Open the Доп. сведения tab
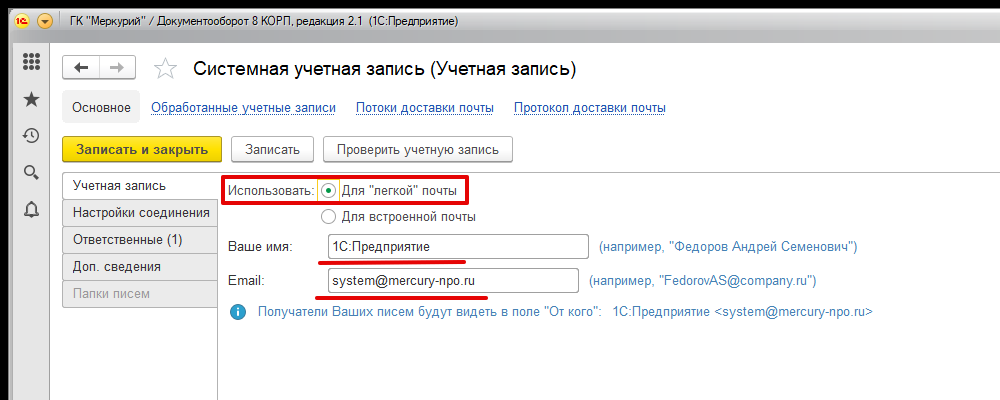 tap(138, 266)
